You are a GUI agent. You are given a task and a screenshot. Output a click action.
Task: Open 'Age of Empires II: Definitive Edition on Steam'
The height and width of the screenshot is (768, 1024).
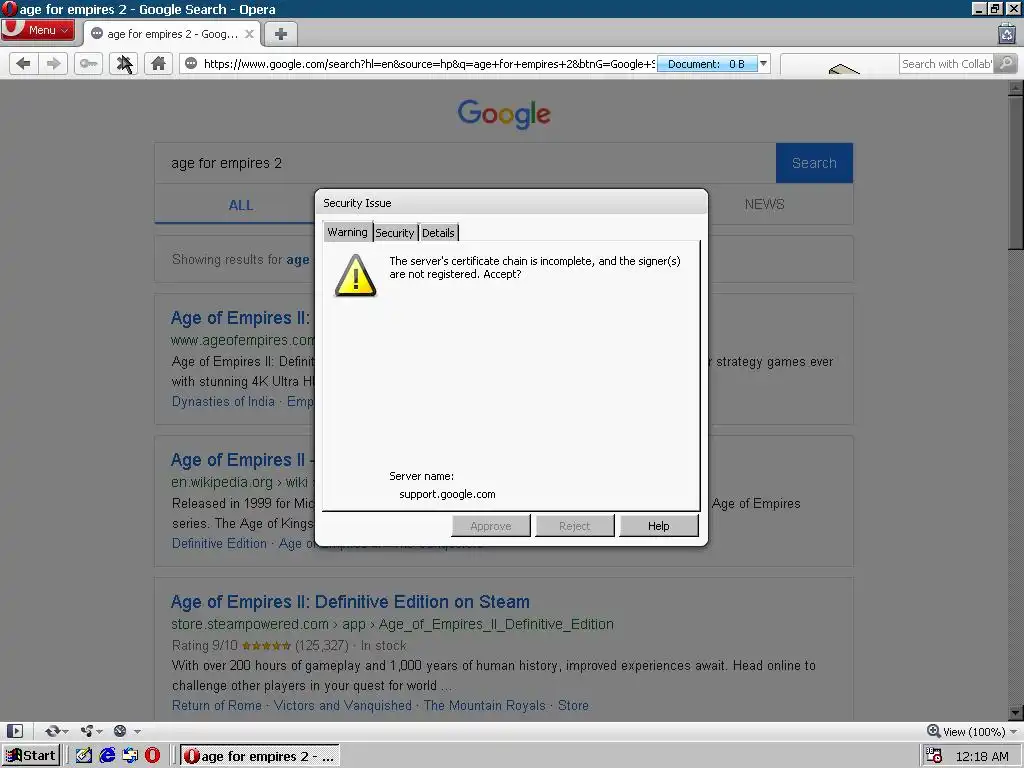(350, 601)
